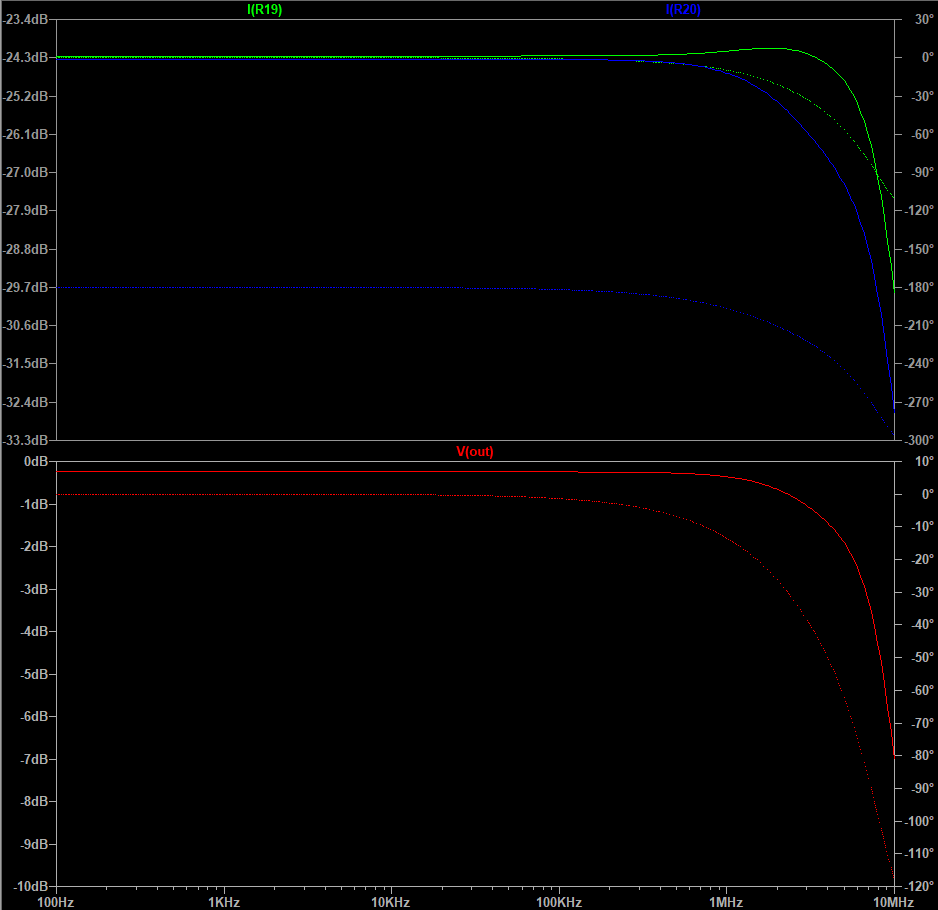Open the upper pane 30° phase label

[x=924, y=20]
